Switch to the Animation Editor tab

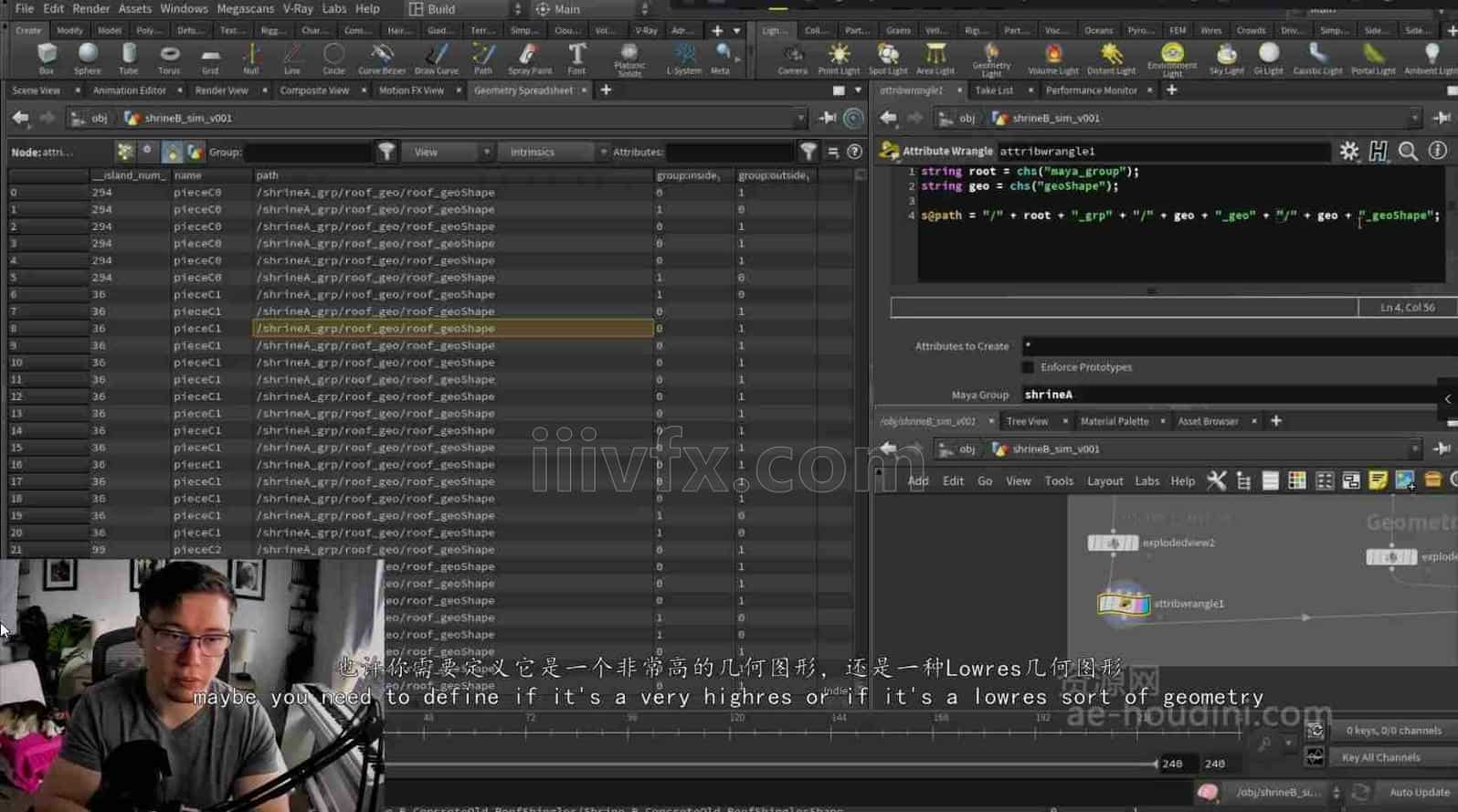click(x=129, y=90)
